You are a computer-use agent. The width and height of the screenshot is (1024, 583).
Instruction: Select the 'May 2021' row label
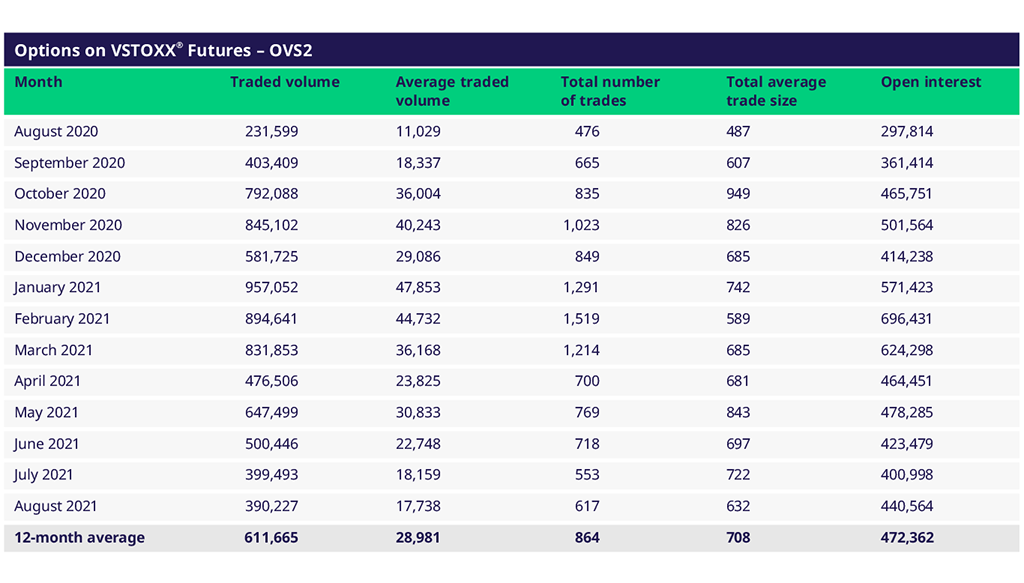(x=46, y=412)
